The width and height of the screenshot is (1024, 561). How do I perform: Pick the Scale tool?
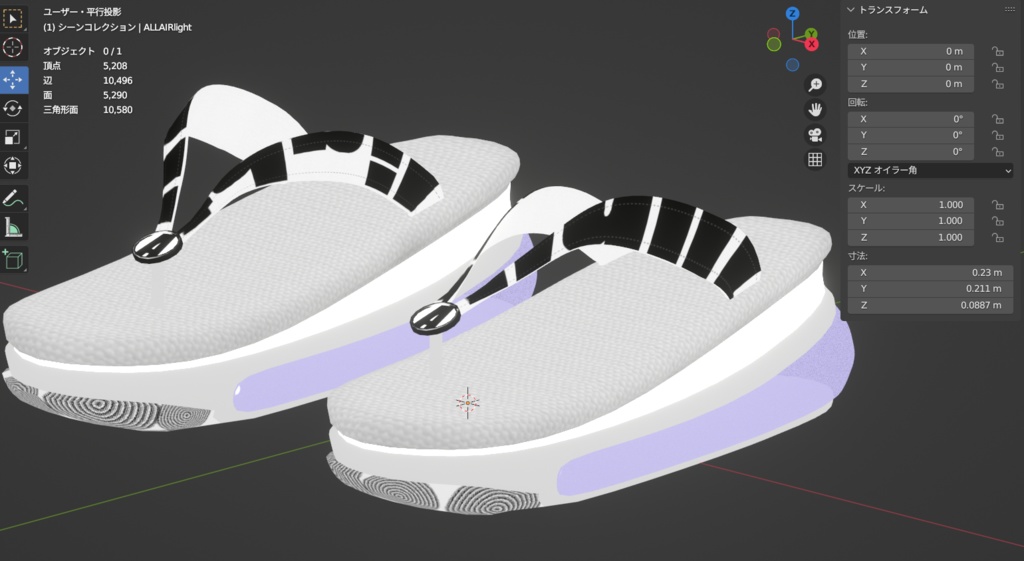[13, 137]
